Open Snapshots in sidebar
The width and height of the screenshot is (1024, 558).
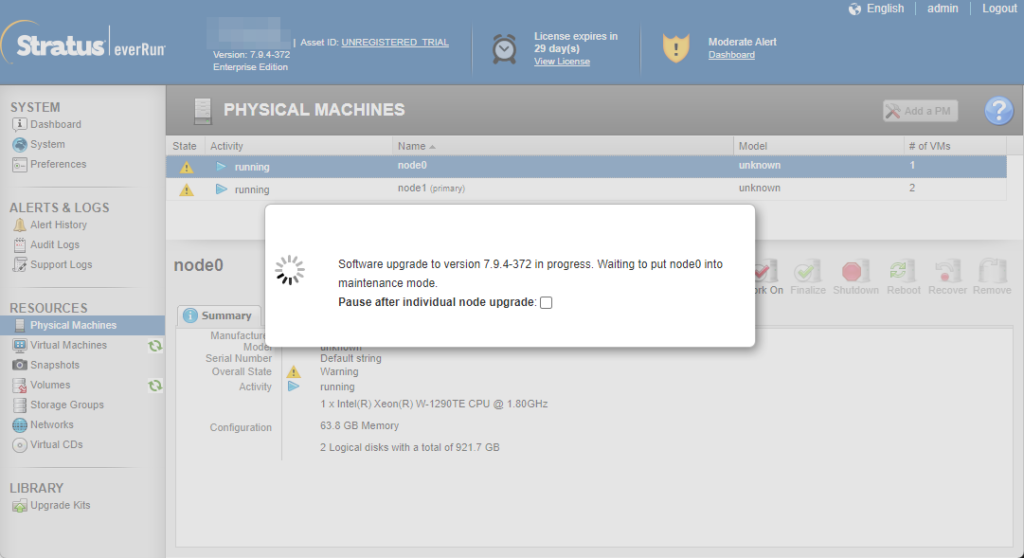click(x=55, y=365)
